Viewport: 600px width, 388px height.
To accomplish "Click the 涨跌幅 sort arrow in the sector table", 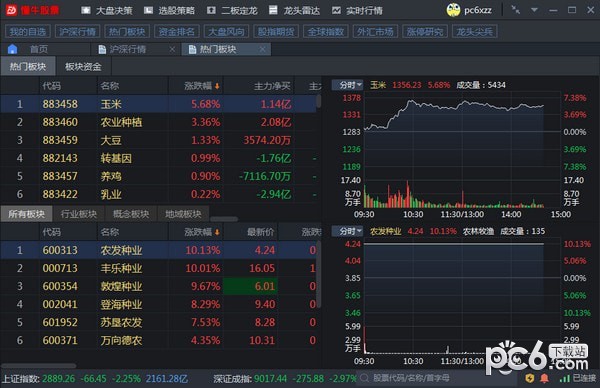I will click(x=217, y=86).
